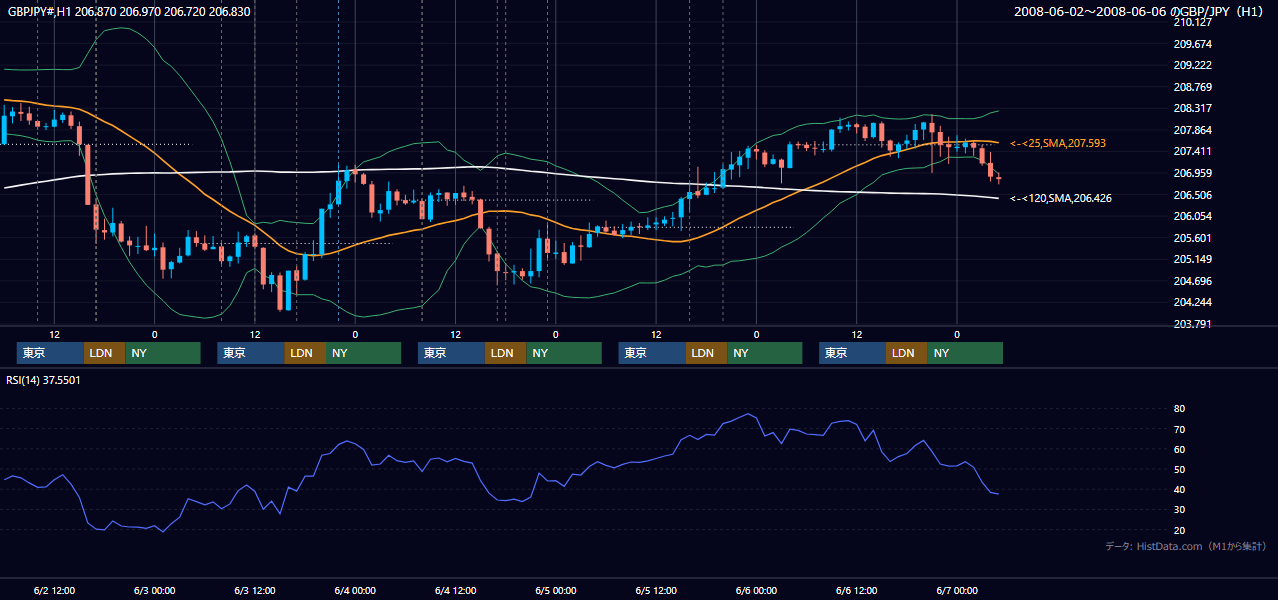Click the 209.674 price axis label
The width and height of the screenshot is (1278, 600).
[1192, 44]
